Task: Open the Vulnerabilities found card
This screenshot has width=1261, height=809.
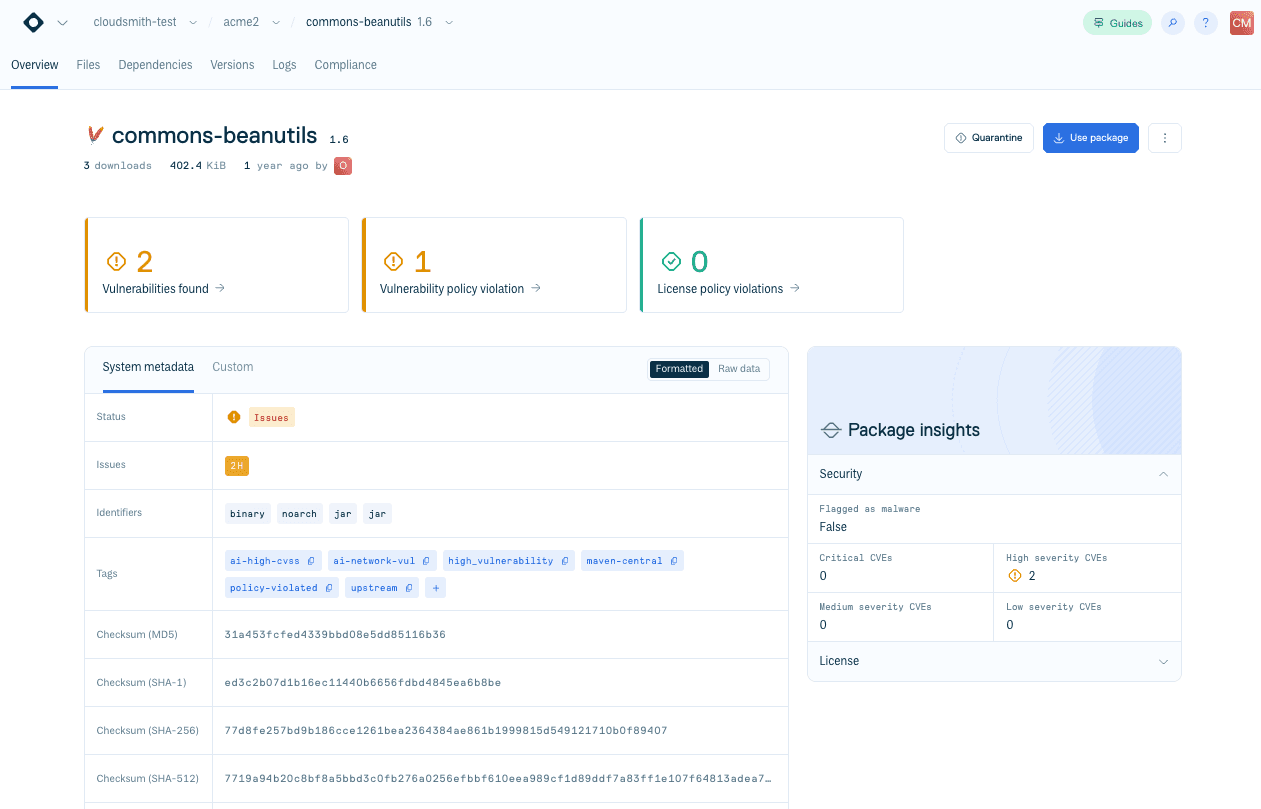Action: pyautogui.click(x=217, y=265)
